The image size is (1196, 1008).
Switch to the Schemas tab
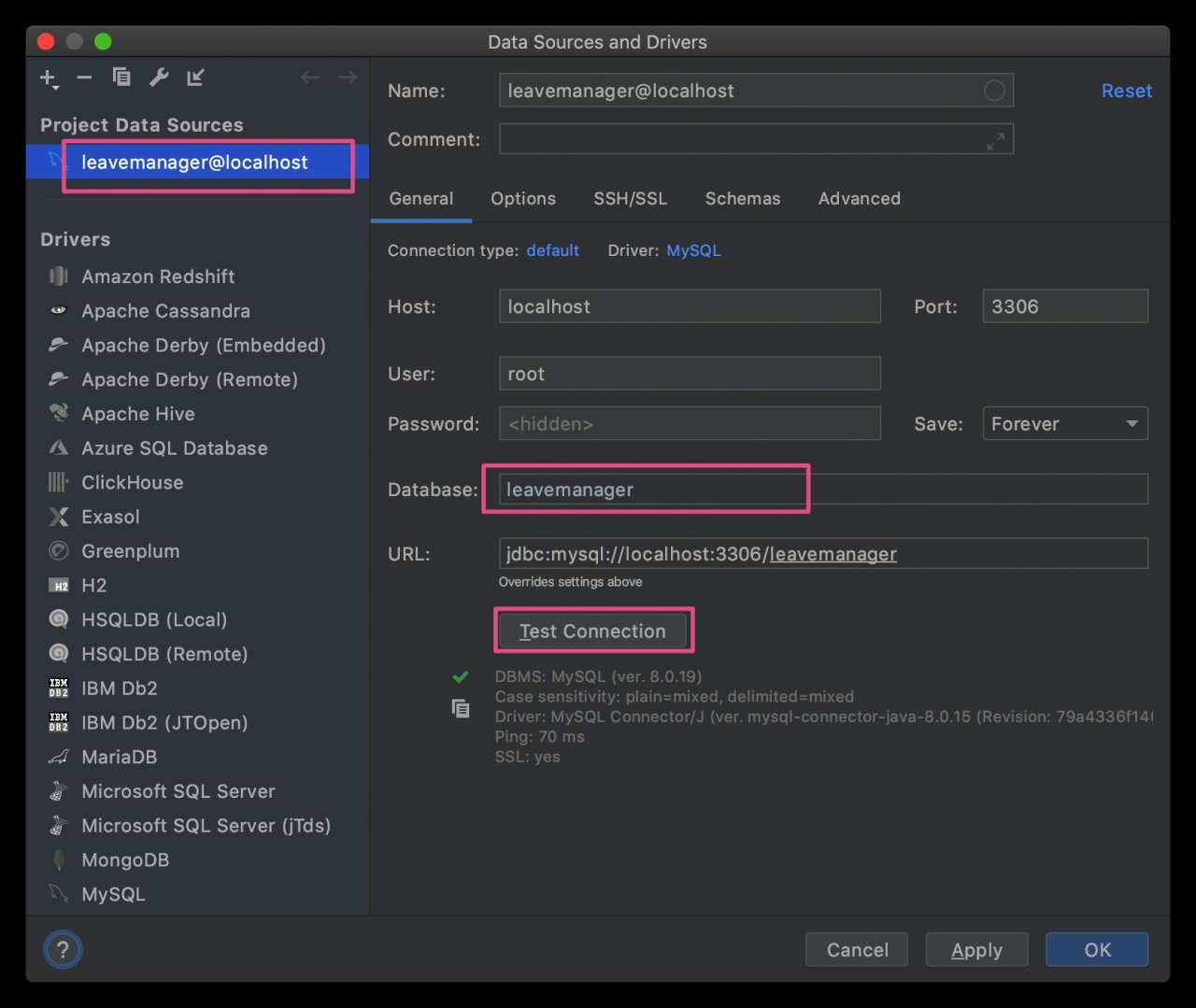click(x=743, y=199)
